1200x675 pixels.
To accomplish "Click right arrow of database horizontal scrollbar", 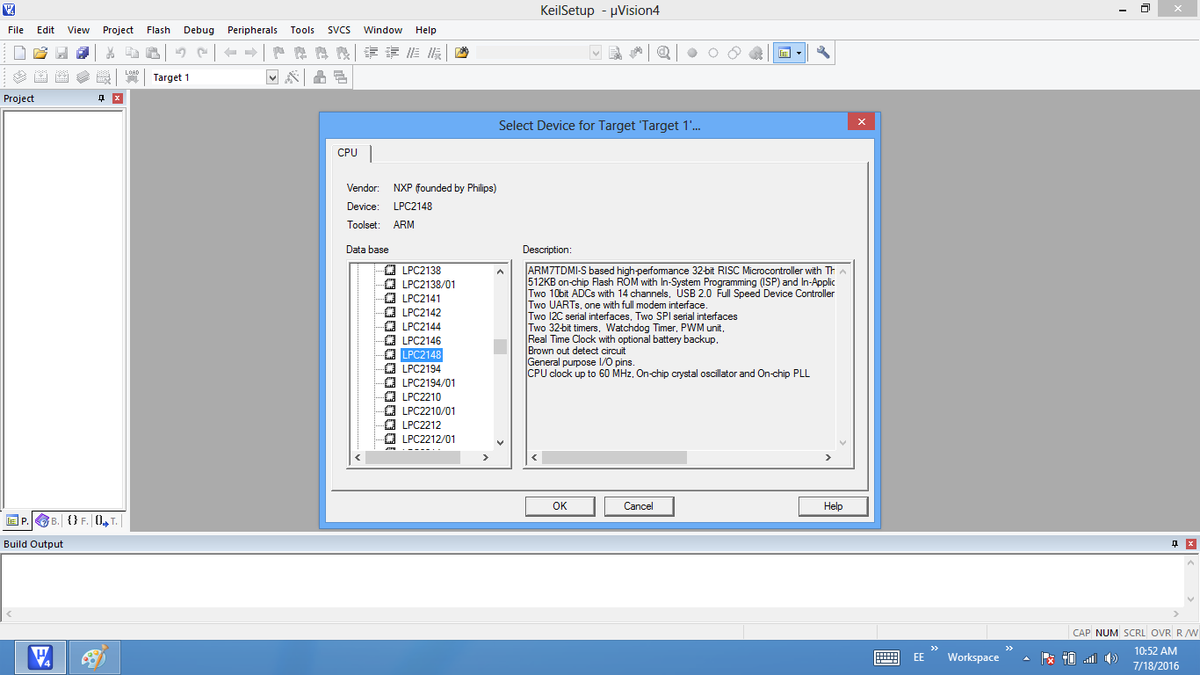I will tap(485, 458).
